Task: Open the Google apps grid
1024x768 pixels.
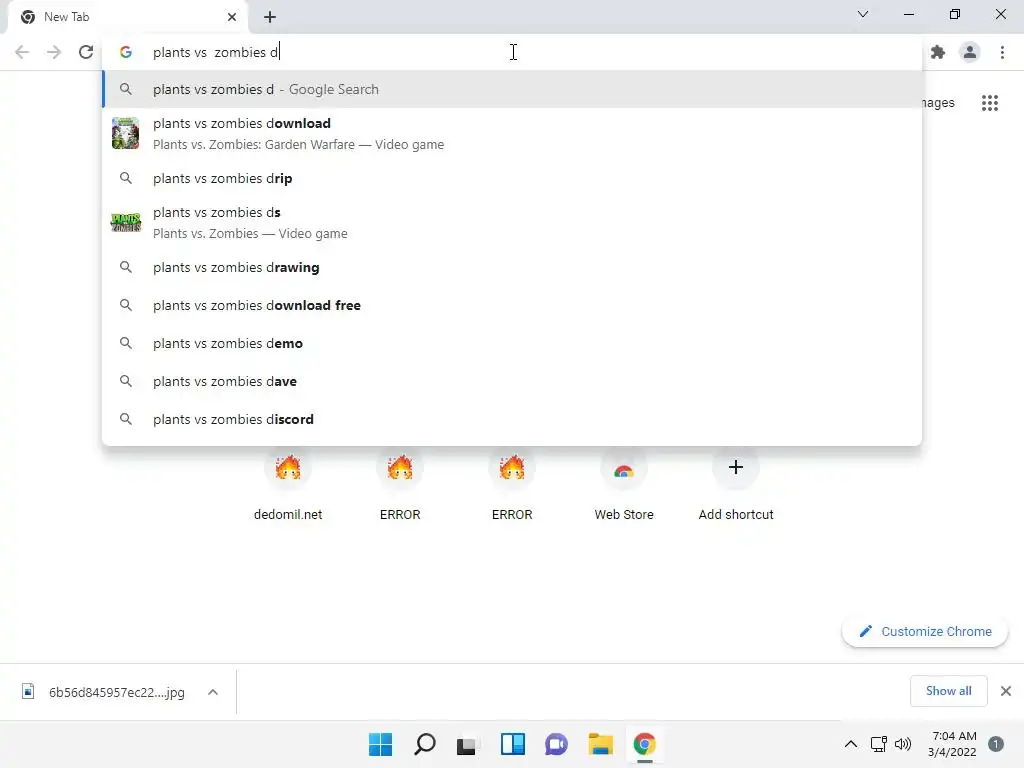Action: 990,103
